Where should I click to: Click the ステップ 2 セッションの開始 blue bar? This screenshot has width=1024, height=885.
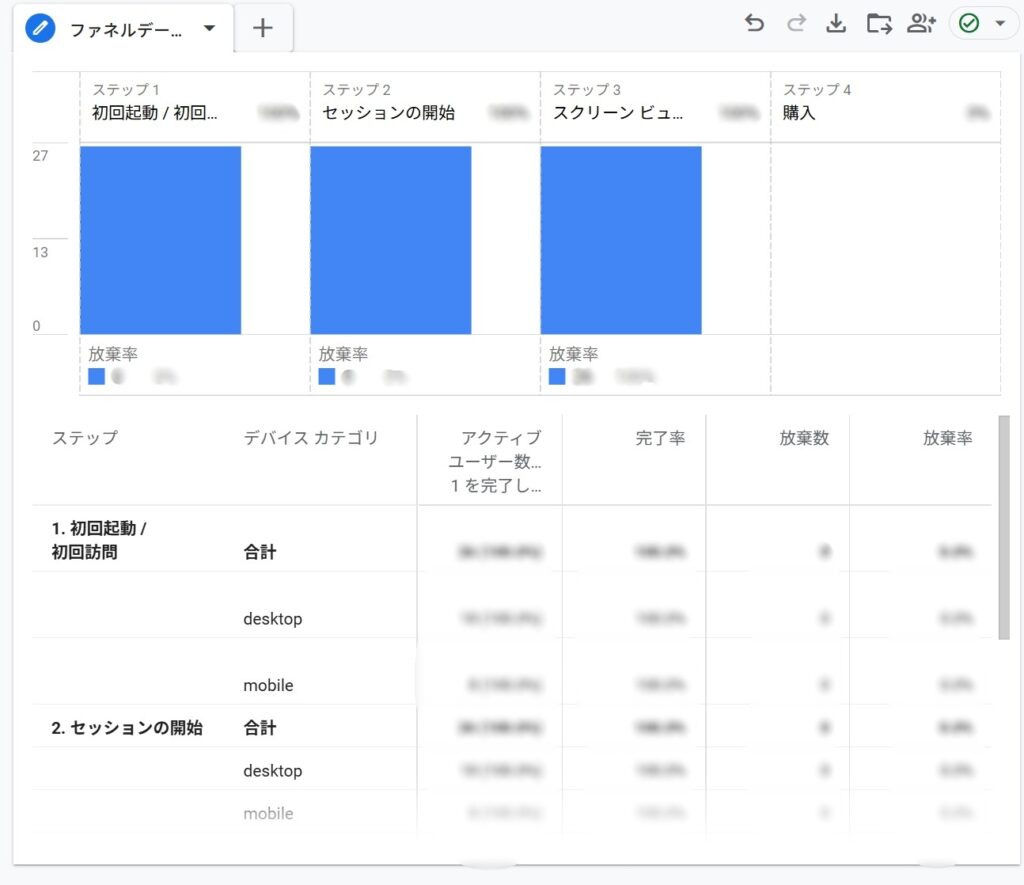(x=390, y=240)
